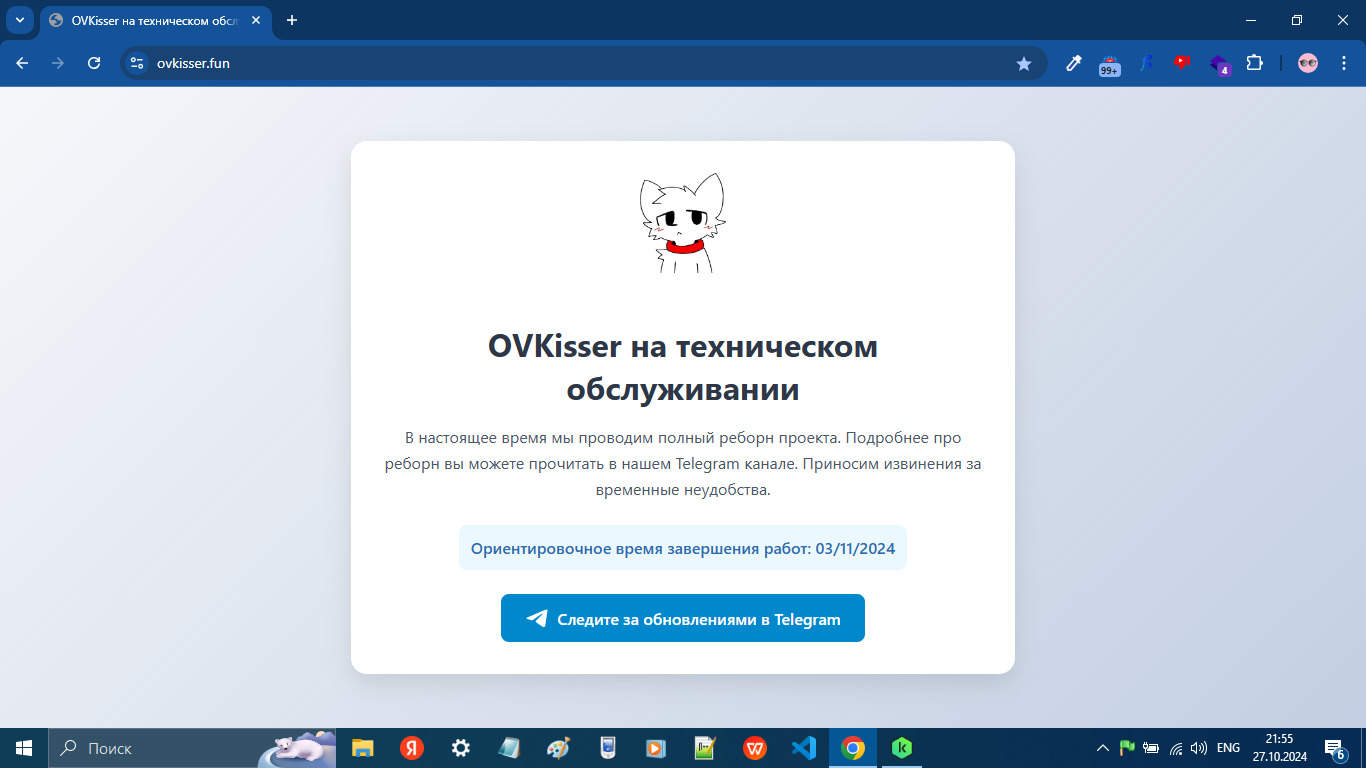The width and height of the screenshot is (1366, 768).
Task: Switch the ENG input language
Action: (1228, 748)
